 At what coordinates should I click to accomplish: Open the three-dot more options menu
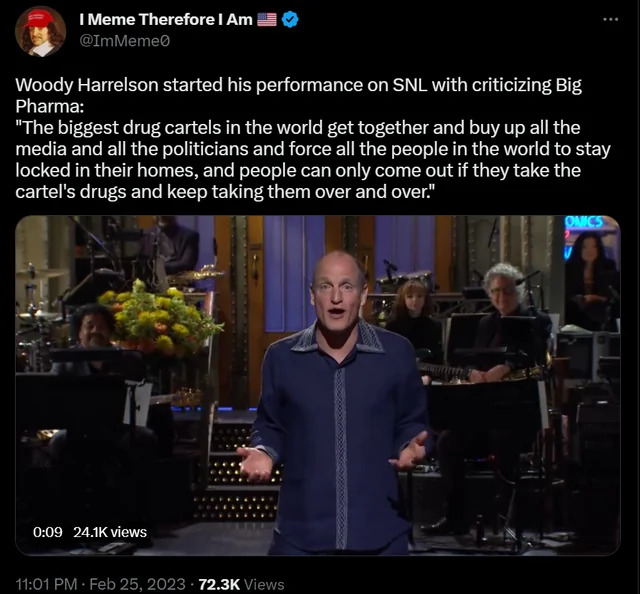[x=611, y=19]
